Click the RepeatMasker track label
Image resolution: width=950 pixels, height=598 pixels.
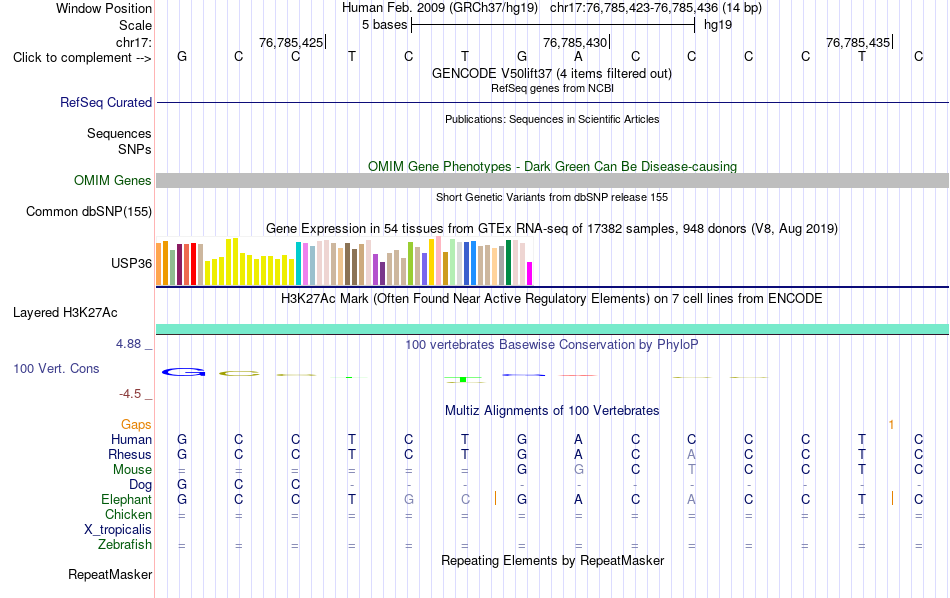tap(110, 574)
